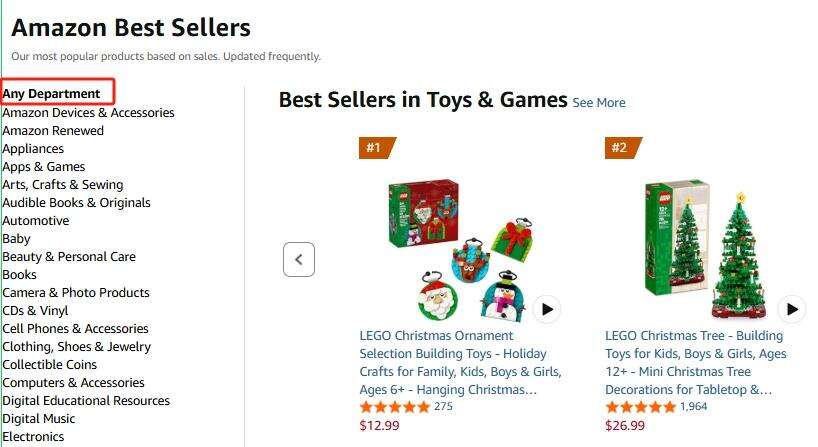818x447 pixels.
Task: Open Amazon Devices & Accessories department
Action: coord(88,113)
